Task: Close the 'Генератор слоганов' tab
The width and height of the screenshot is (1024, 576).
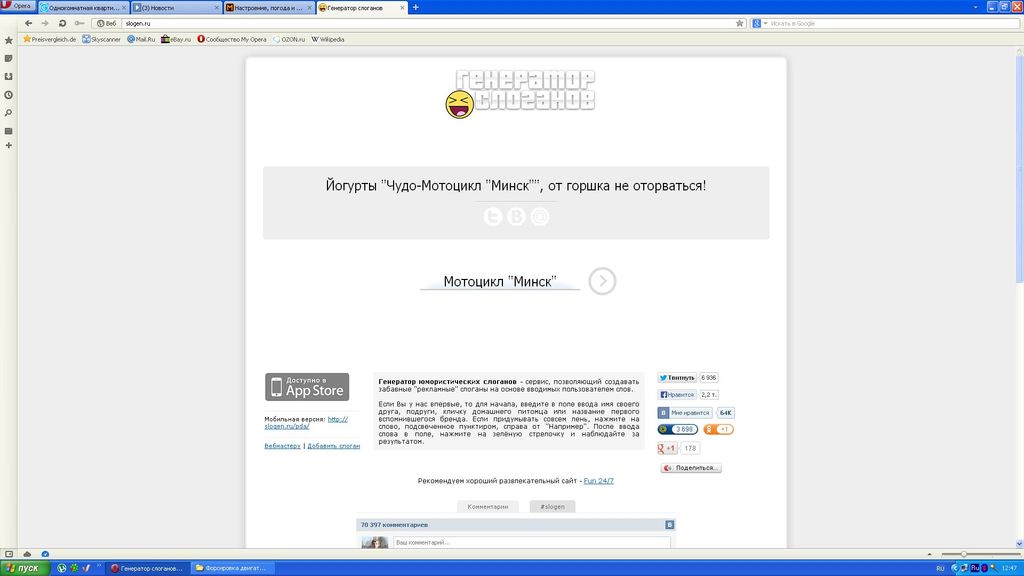Action: coord(402,8)
